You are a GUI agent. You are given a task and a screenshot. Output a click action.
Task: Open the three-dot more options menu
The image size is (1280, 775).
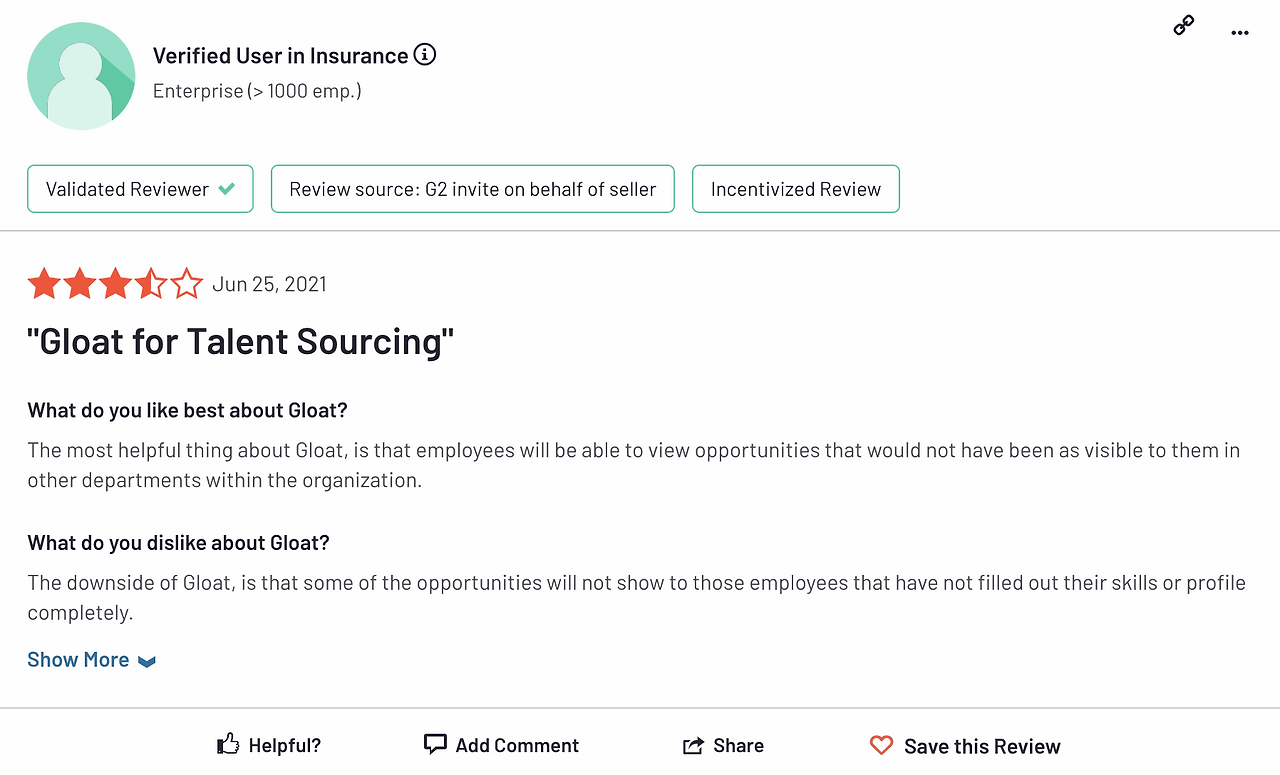(x=1240, y=32)
